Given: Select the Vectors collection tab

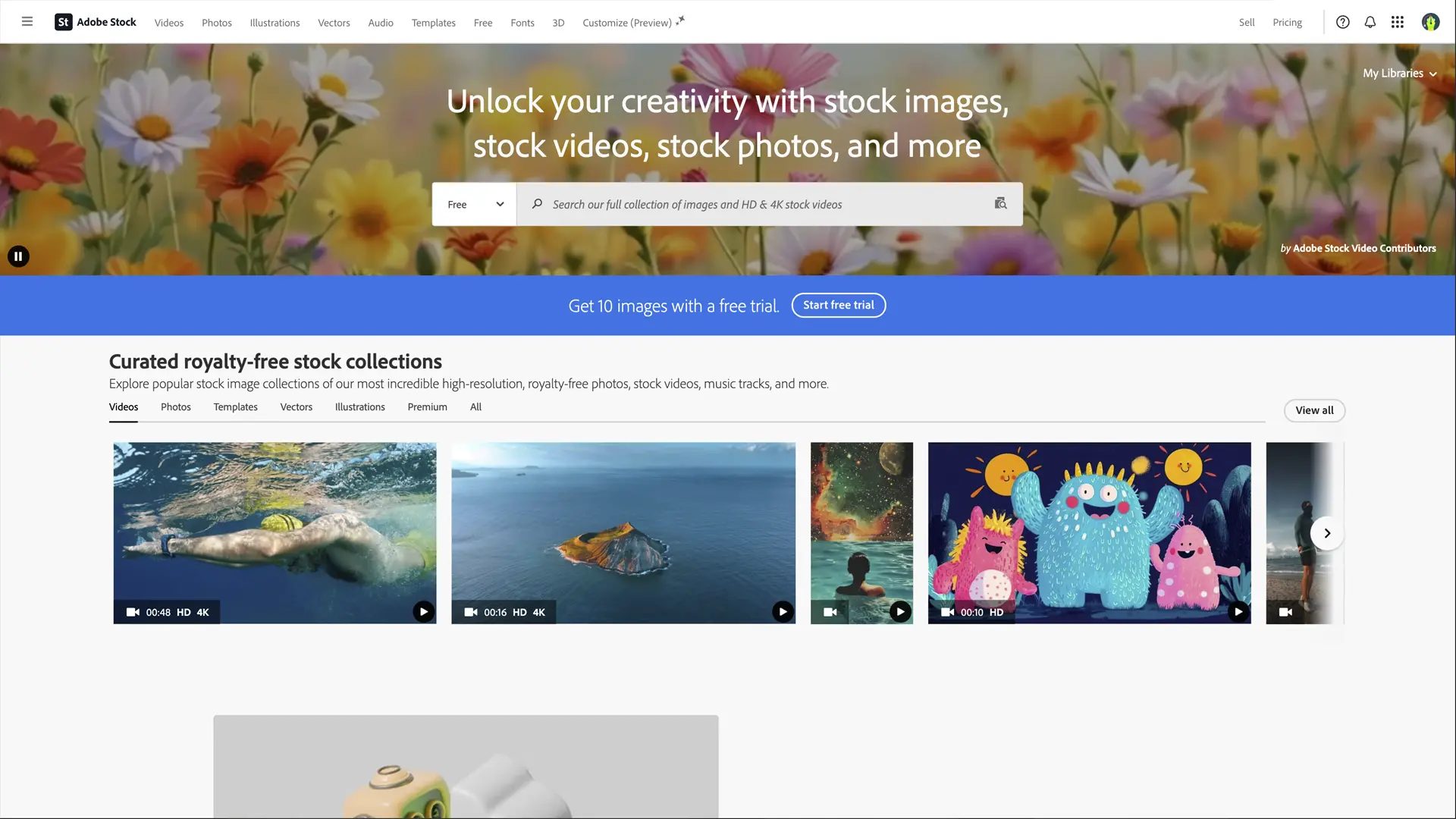Looking at the screenshot, I should tap(297, 407).
